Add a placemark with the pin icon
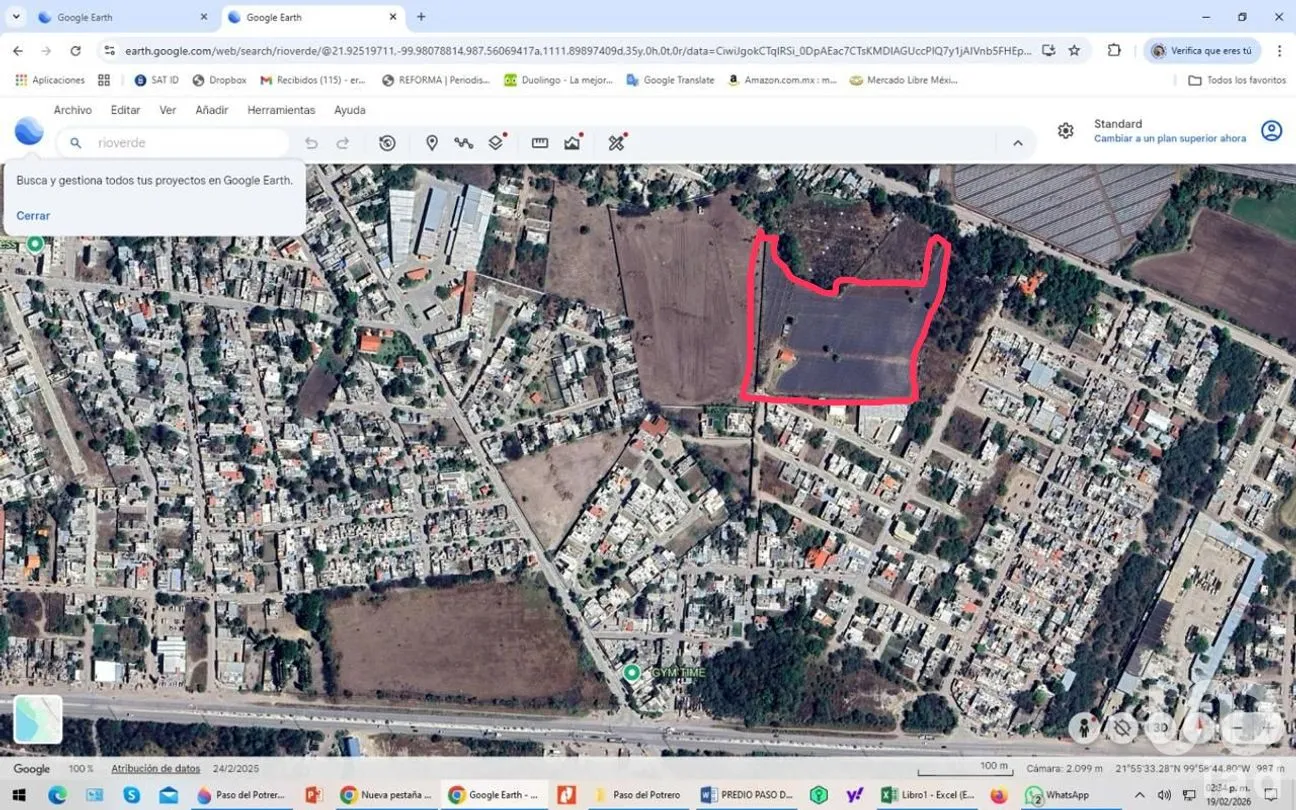This screenshot has width=1296, height=810. coord(432,143)
